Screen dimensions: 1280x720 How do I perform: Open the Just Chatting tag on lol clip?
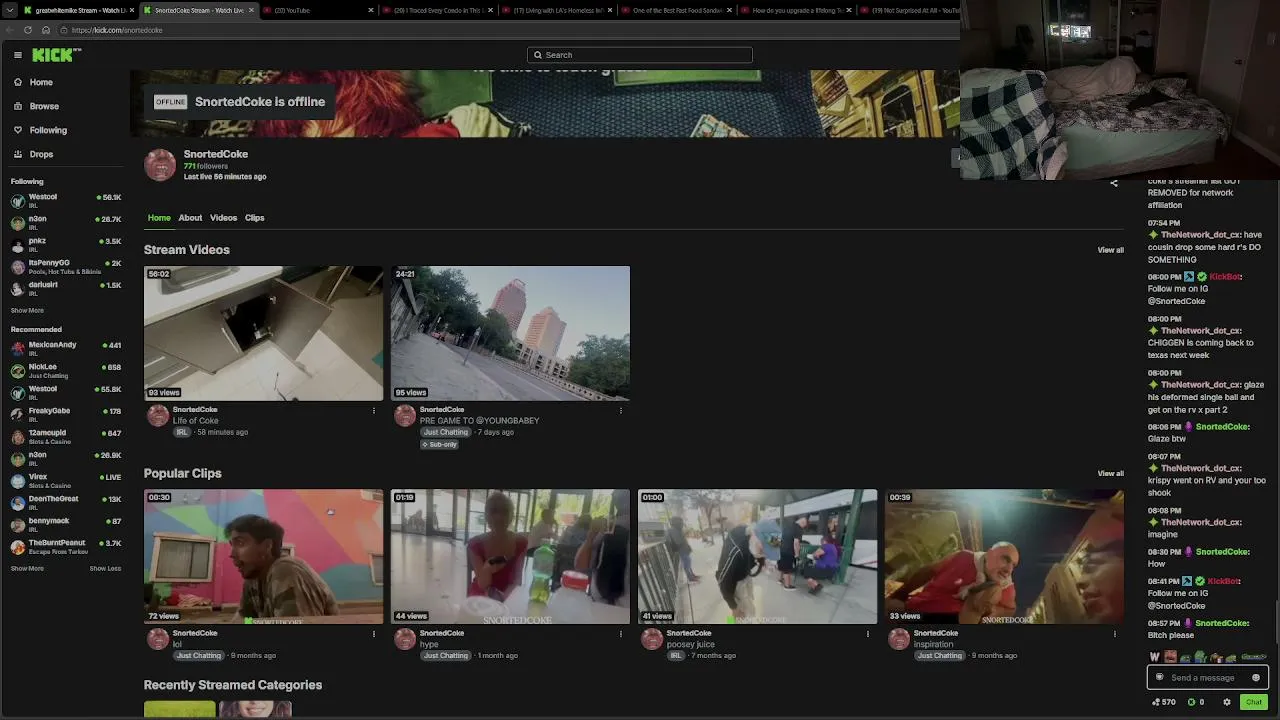(199, 656)
